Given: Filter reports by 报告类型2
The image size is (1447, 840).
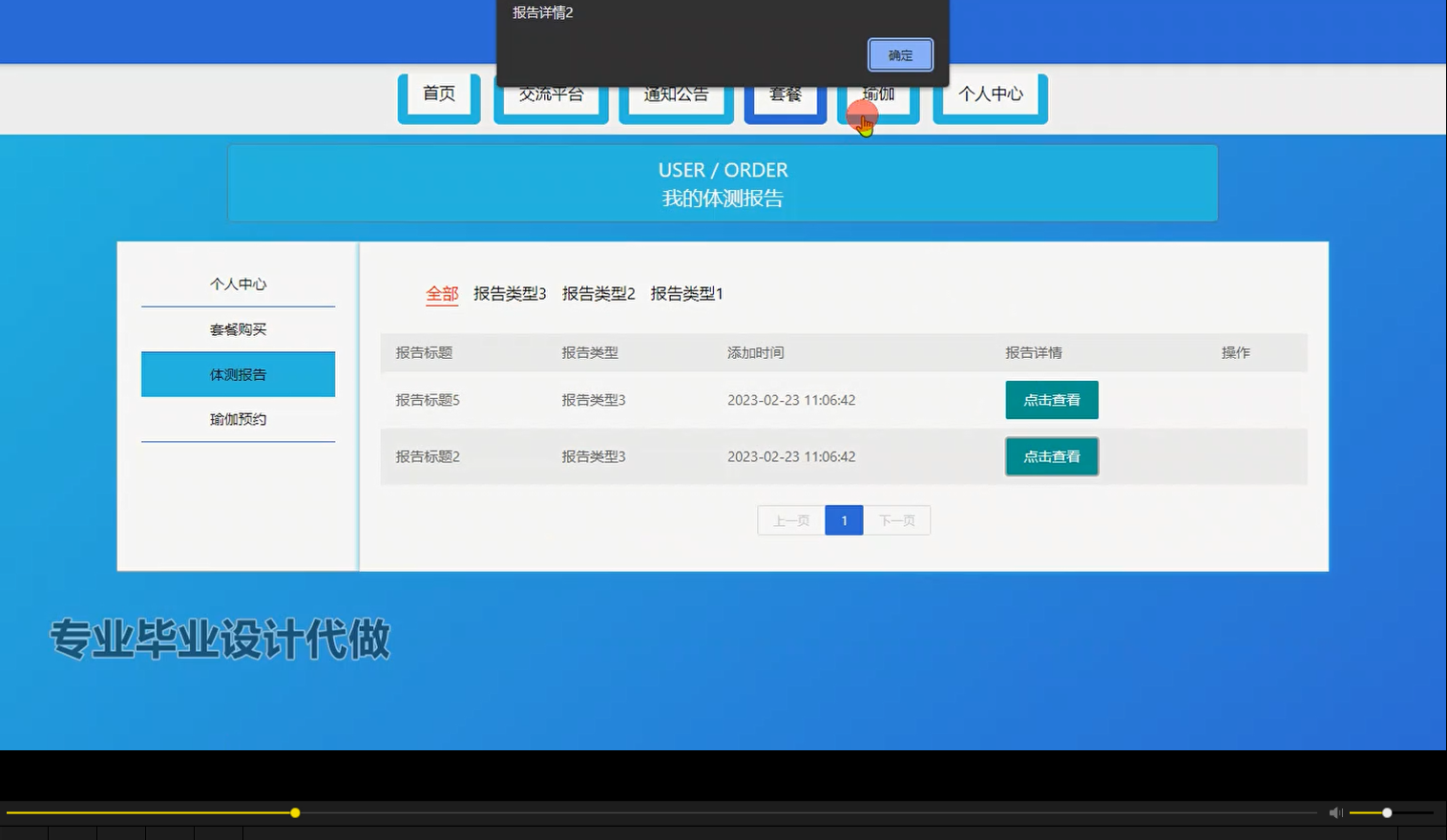Looking at the screenshot, I should [598, 294].
